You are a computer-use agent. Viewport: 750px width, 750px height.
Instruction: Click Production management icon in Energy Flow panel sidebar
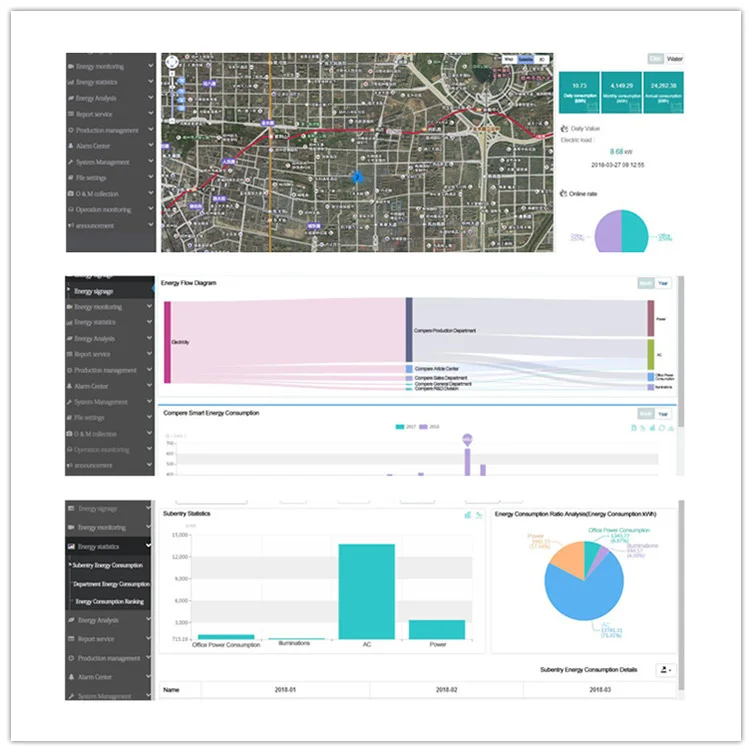(69, 370)
